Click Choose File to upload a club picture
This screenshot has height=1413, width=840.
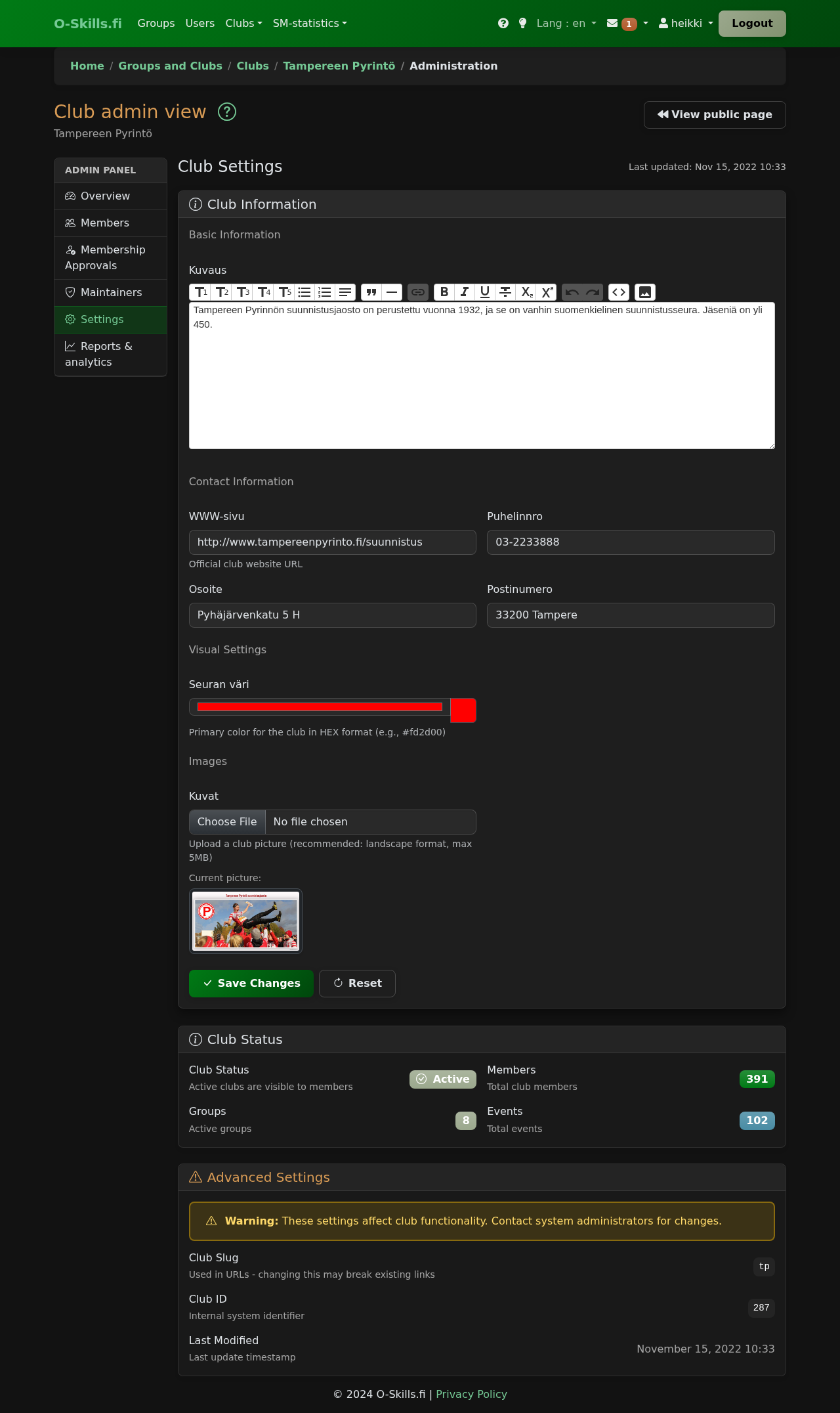click(227, 822)
